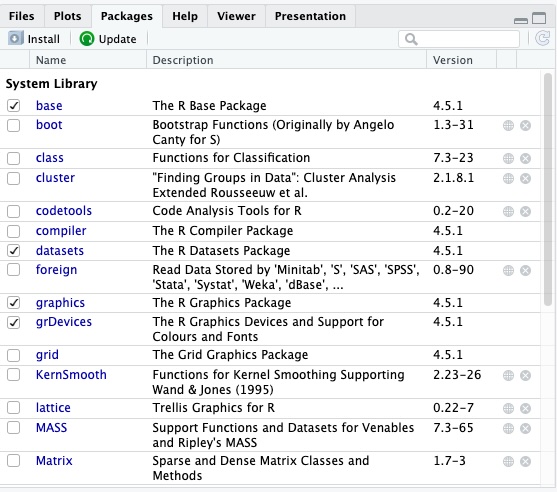The image size is (557, 492).
Task: Click the Name column header
Action: [88, 60]
